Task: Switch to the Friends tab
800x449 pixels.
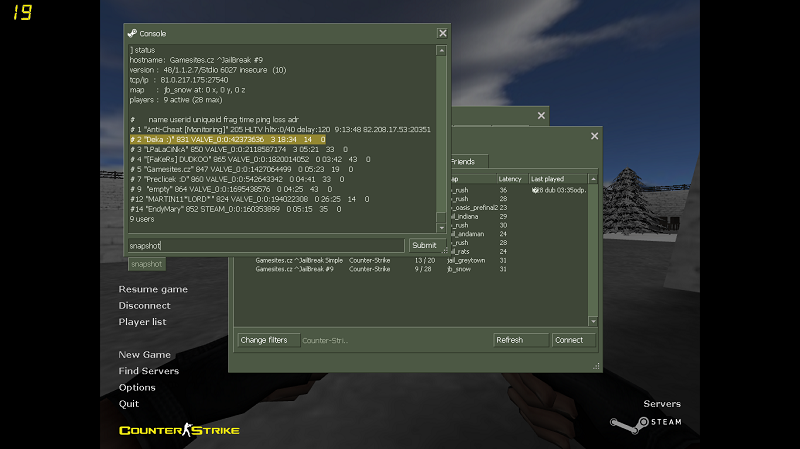Action: click(468, 162)
